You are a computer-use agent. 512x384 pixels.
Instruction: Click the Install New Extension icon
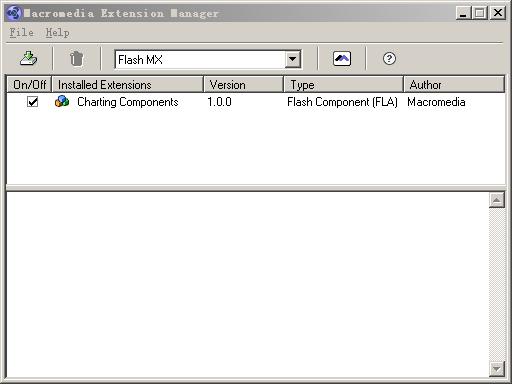28,59
